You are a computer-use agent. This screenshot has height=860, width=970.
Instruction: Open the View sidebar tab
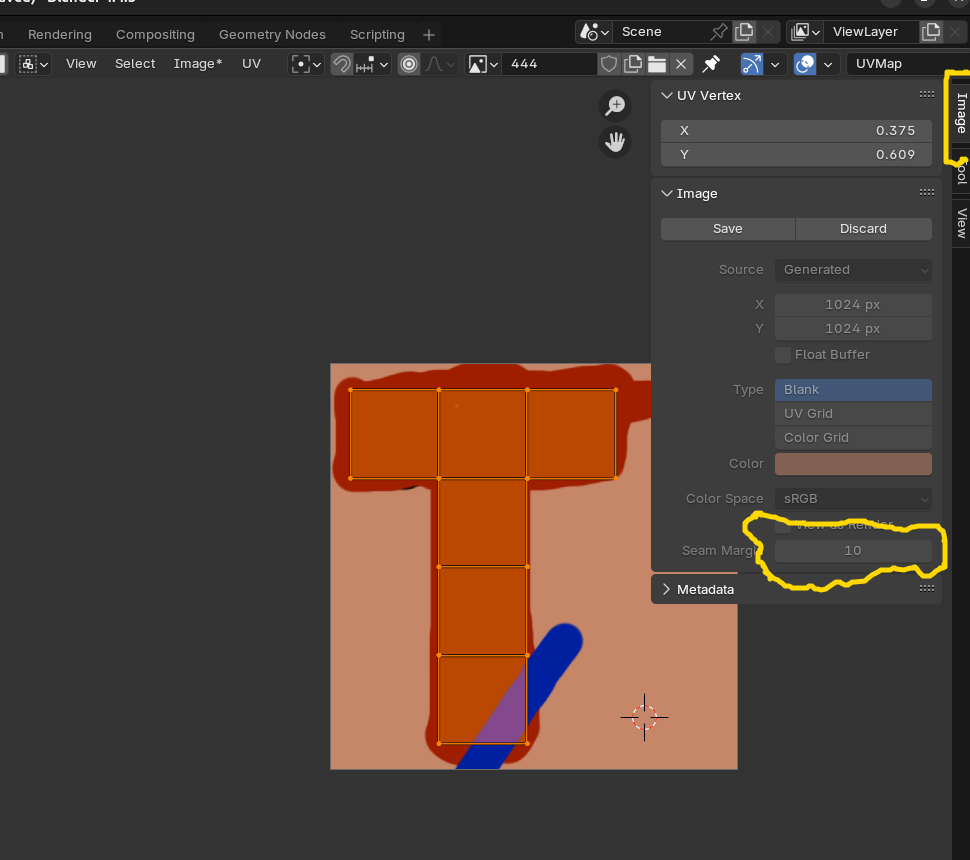(961, 223)
